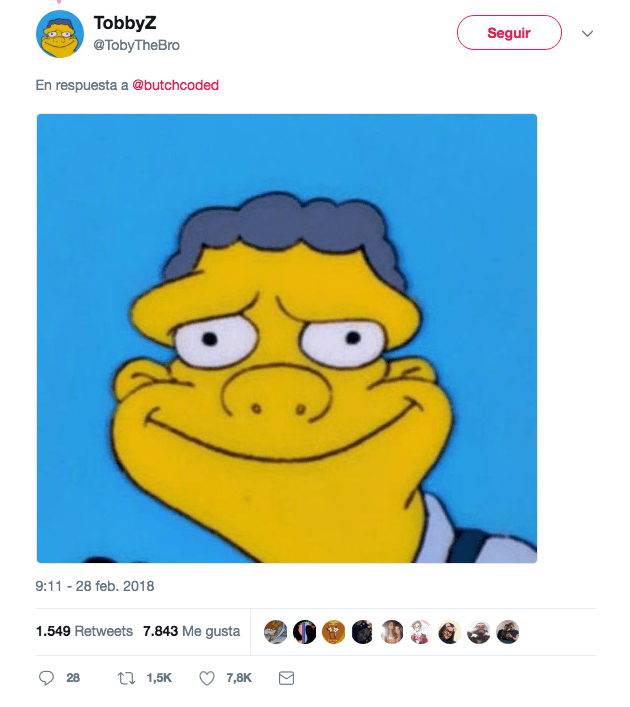Image resolution: width=630 pixels, height=707 pixels.
Task: Open the orange liker avatar, third in row
Action: click(x=333, y=632)
